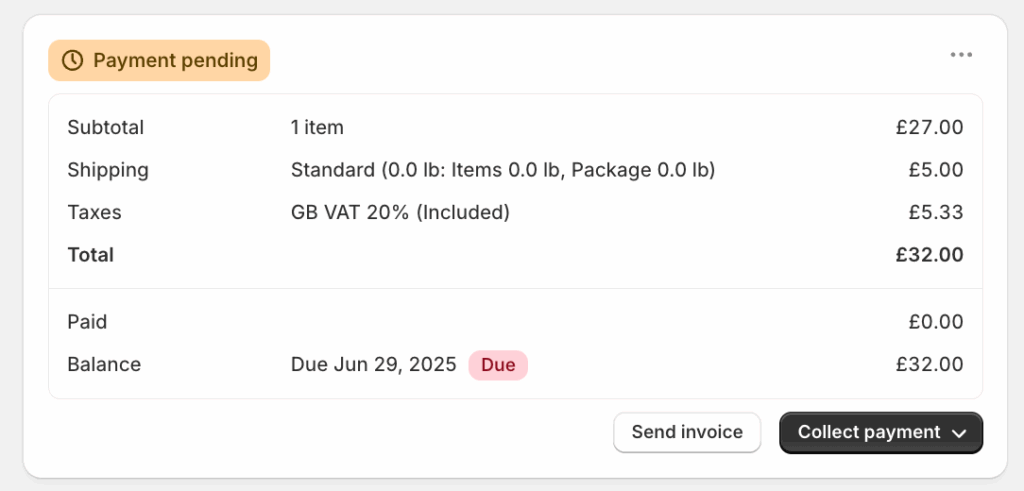Click the £5.33 tax amount
The image size is (1024, 491).
click(935, 212)
